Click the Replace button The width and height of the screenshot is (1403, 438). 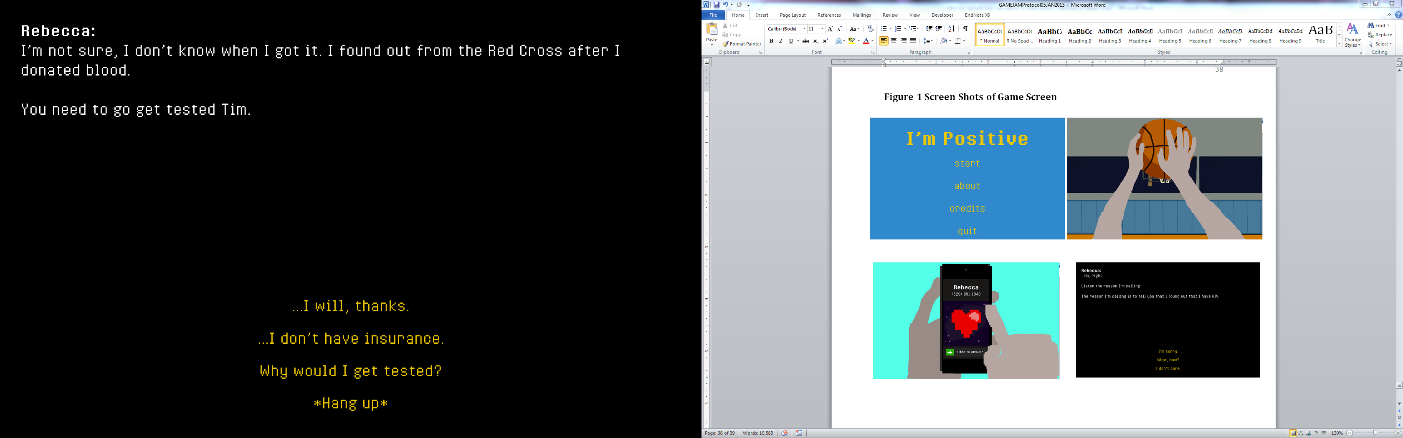pyautogui.click(x=1382, y=35)
